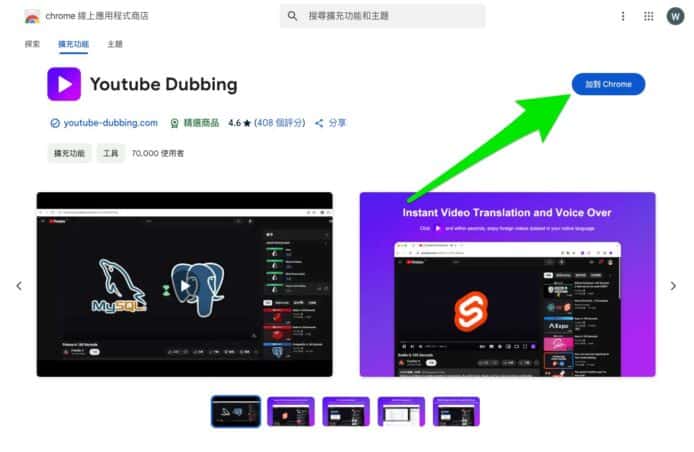Open the youtube-dubbing.com link

110,123
